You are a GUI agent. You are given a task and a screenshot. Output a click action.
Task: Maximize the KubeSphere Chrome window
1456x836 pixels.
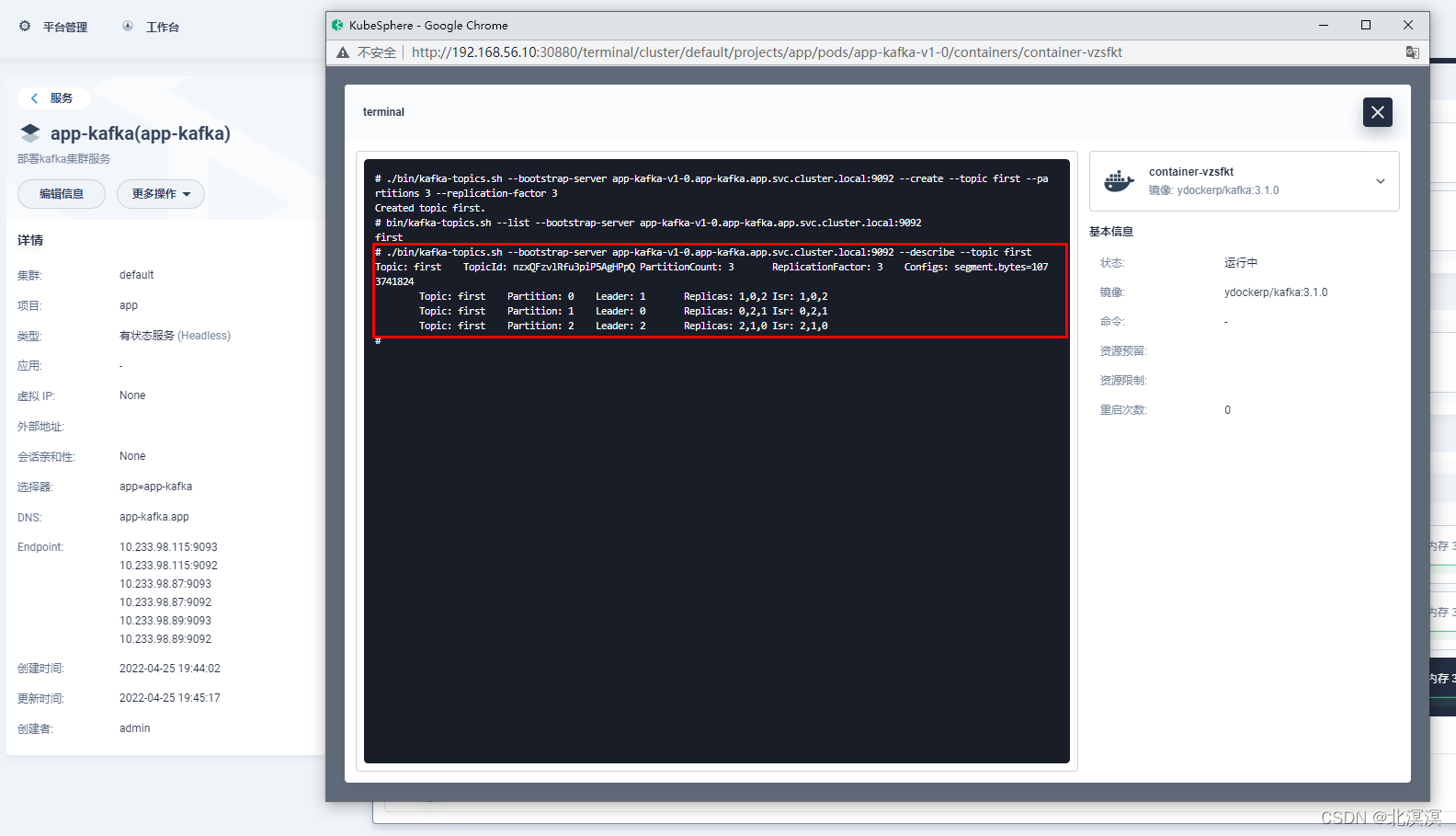pyautogui.click(x=1366, y=25)
